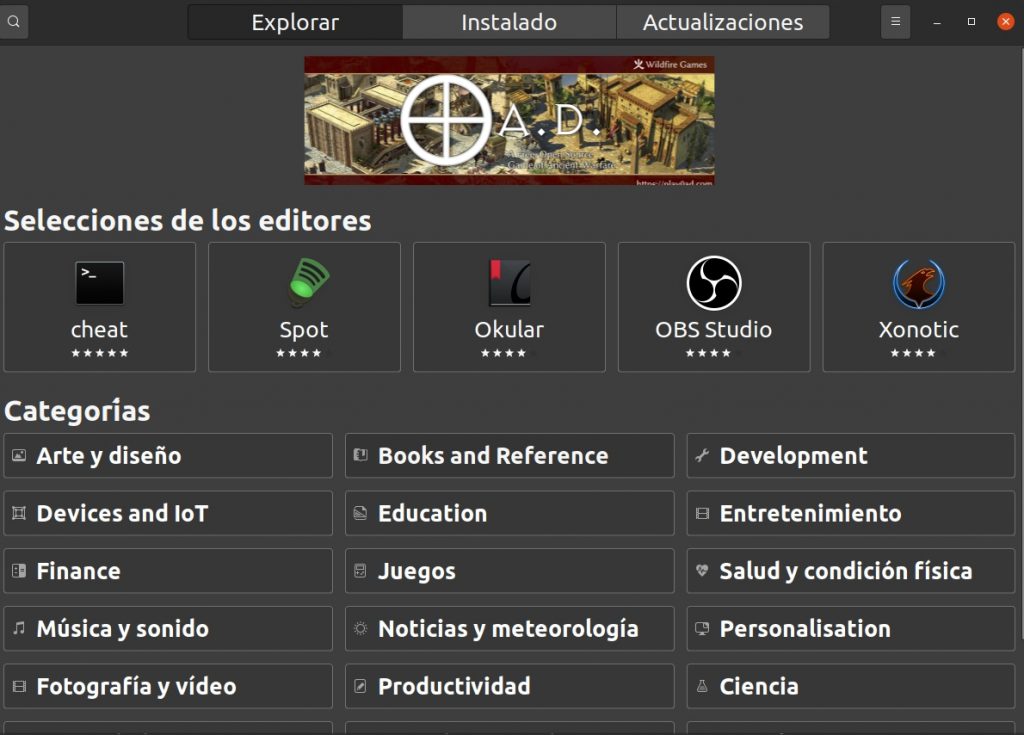Open the search icon in the top-left corner
Viewport: 1024px width, 735px height.
(x=13, y=20)
